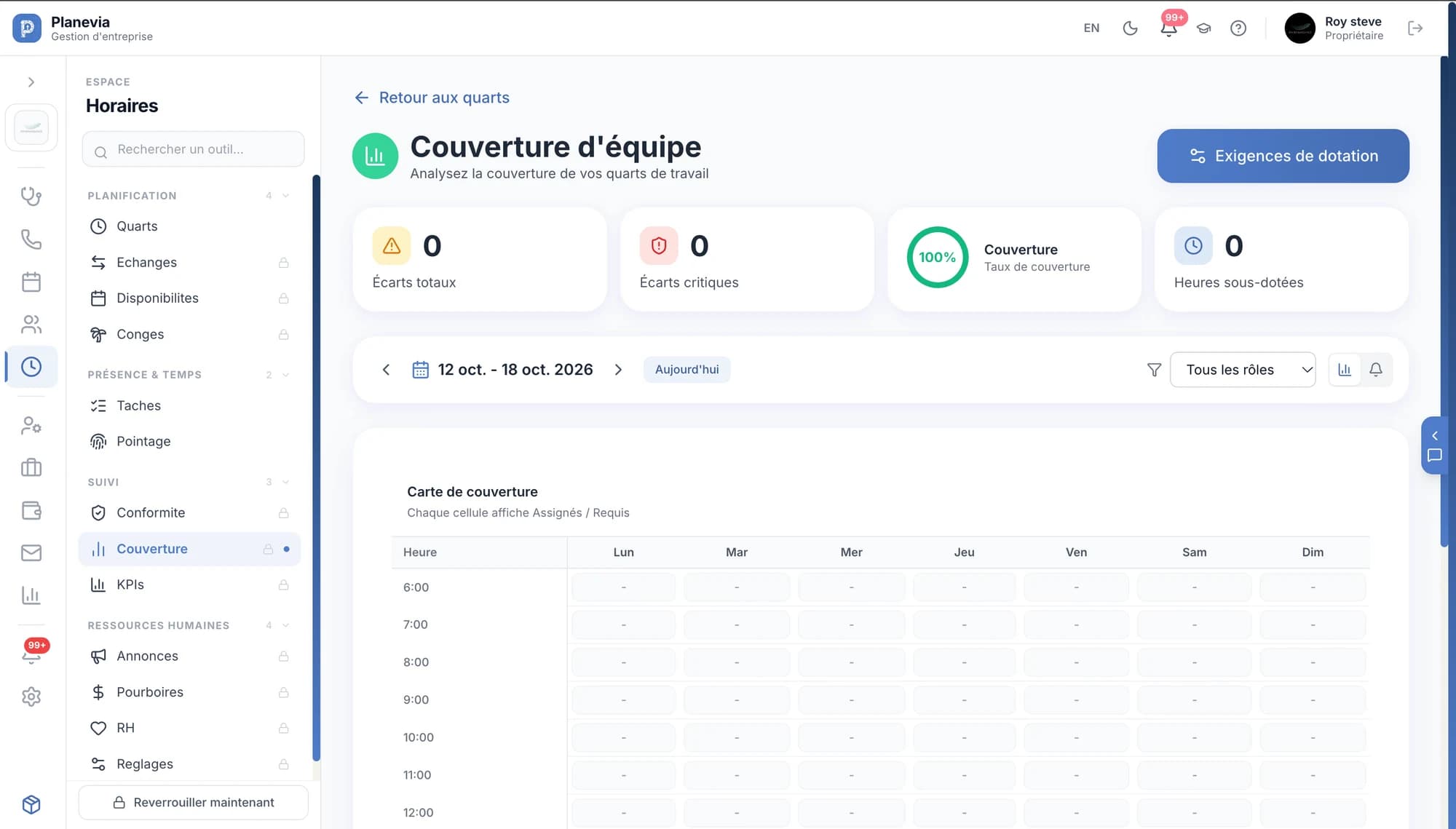Viewport: 1456px width, 829px height.
Task: Click the organization logo thumbnail in rail
Action: 31,127
